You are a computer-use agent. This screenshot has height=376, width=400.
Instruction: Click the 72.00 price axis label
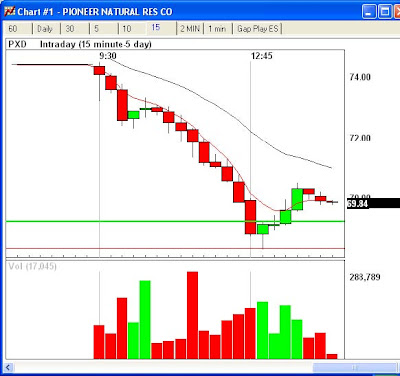(x=360, y=138)
